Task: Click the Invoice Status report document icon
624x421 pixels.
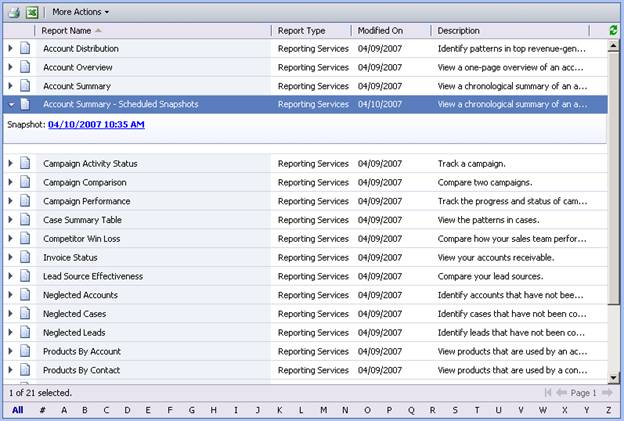Action: tap(26, 257)
